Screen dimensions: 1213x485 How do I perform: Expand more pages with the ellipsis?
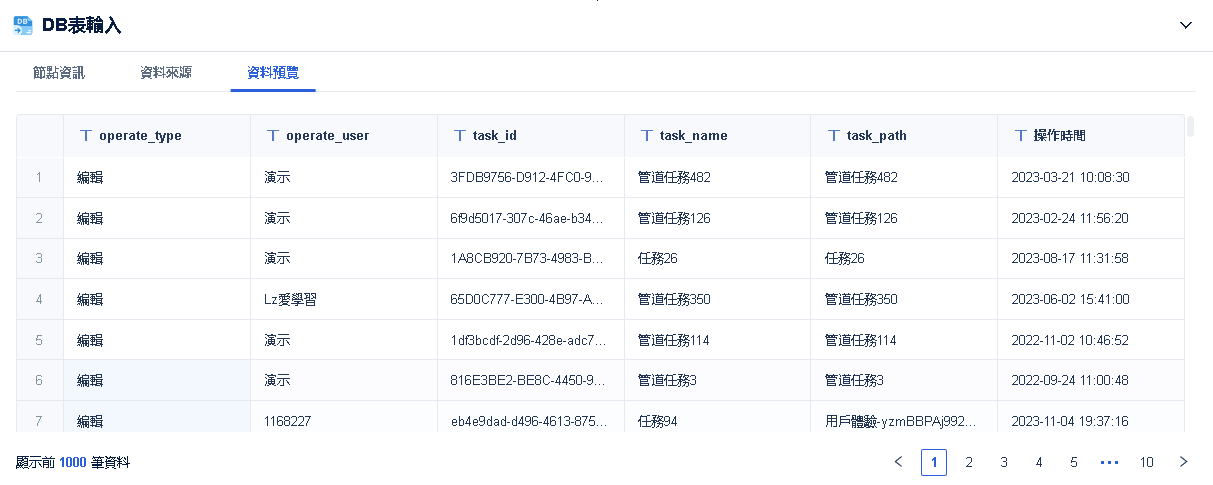pos(1109,462)
